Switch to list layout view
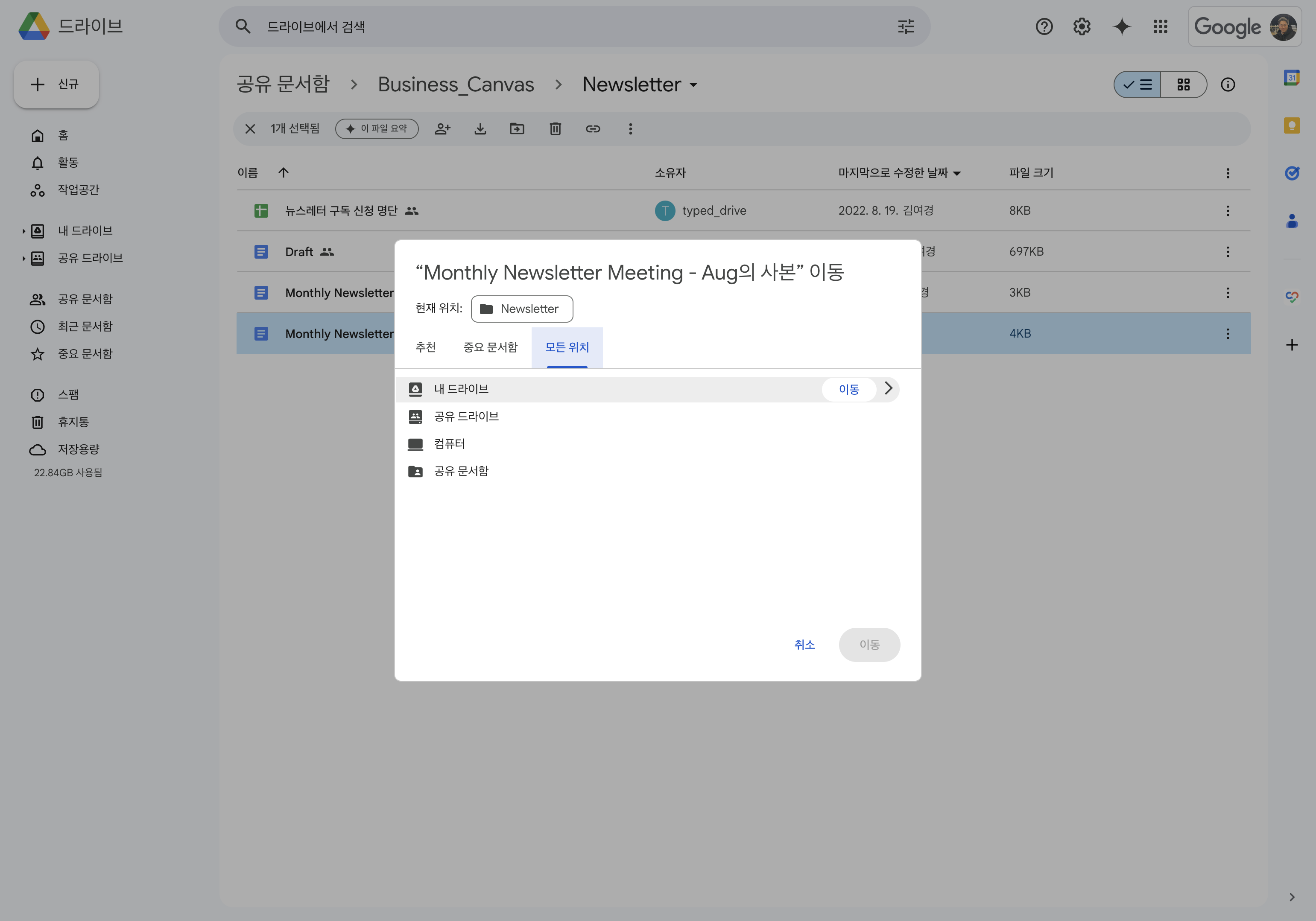Screen dimensions: 1316x921 pyautogui.click(x=1138, y=85)
